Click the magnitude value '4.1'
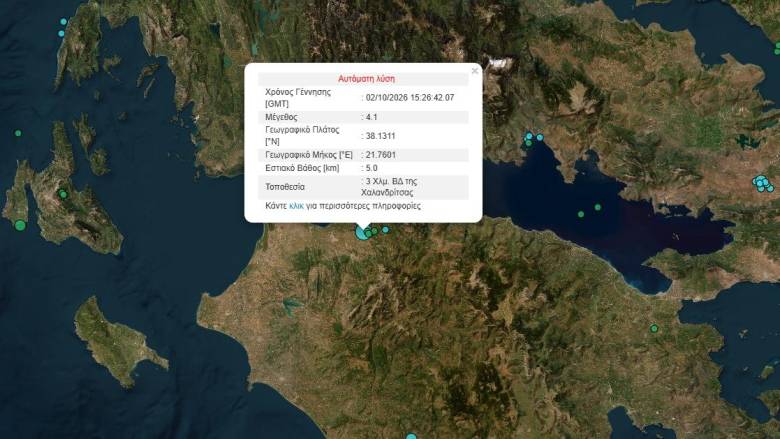 372,117
